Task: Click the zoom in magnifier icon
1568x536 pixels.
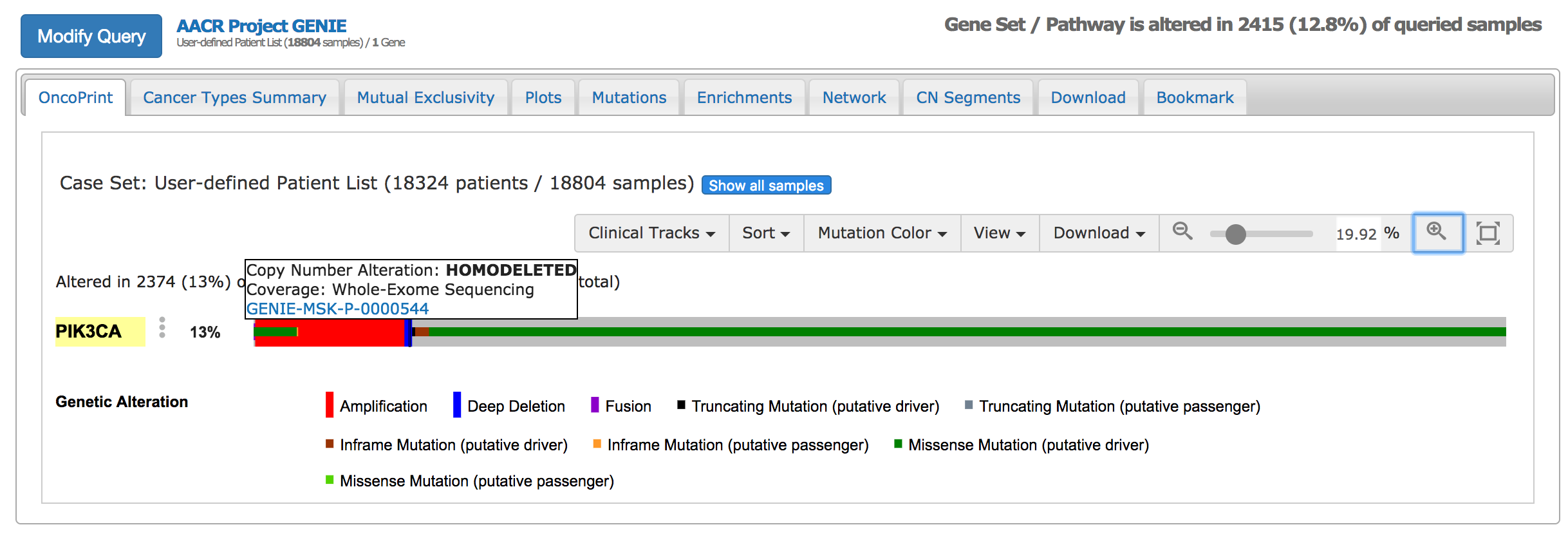Action: [1438, 233]
